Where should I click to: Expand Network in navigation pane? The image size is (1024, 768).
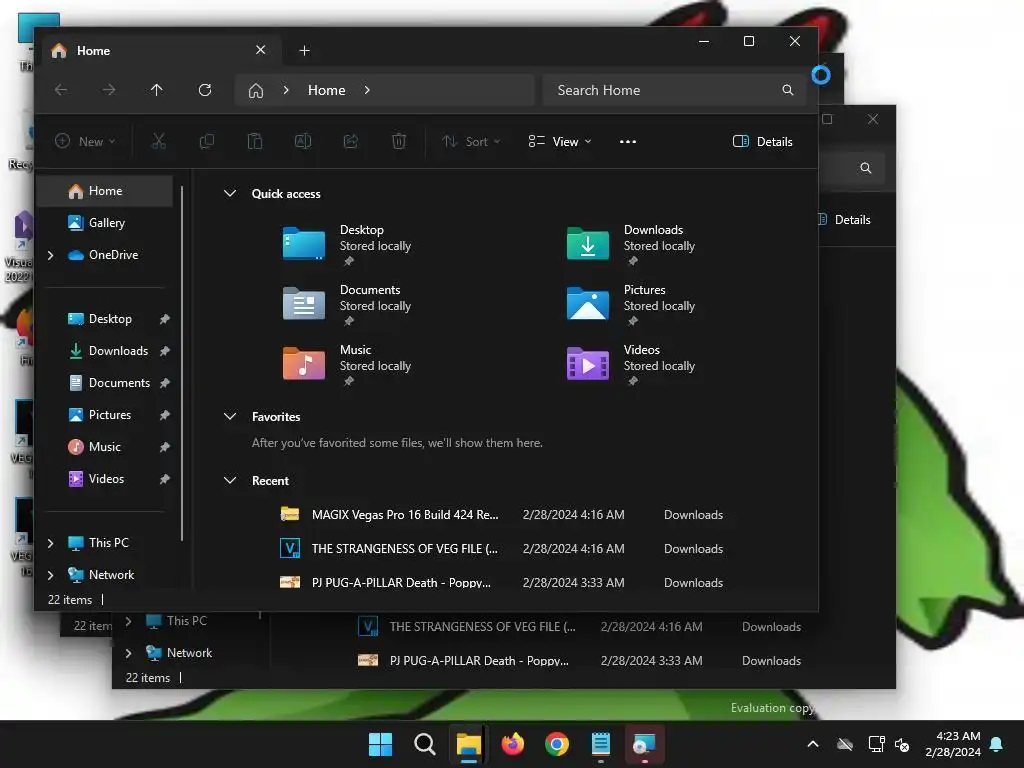pos(50,575)
